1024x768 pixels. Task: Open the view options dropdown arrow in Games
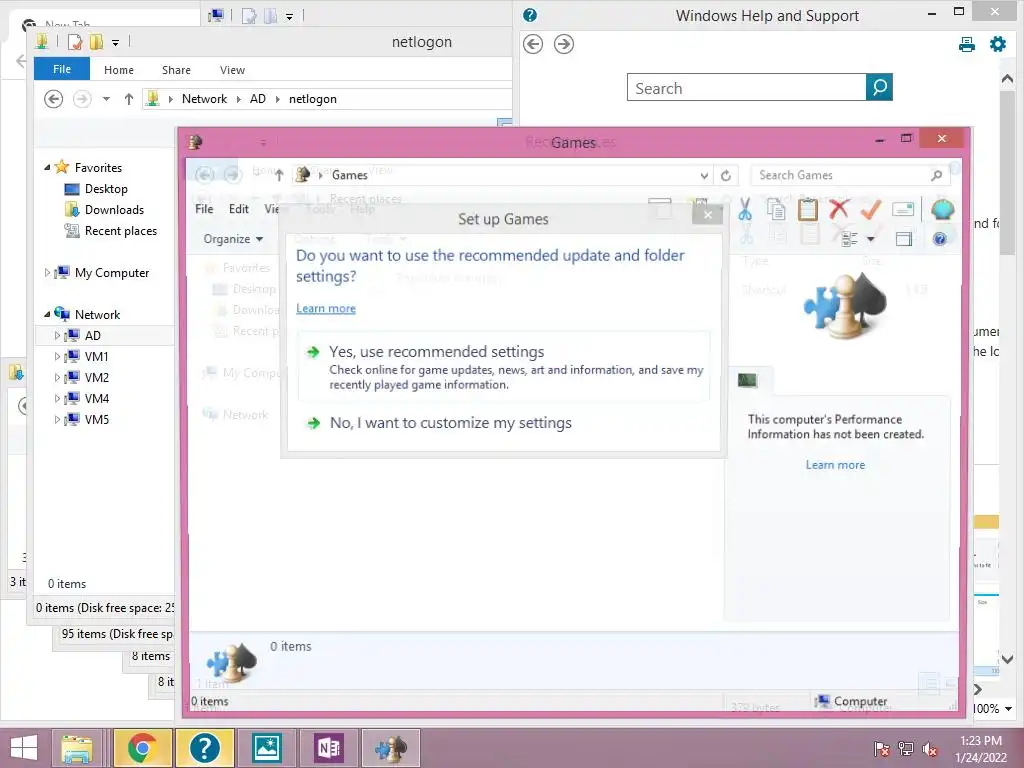[871, 239]
